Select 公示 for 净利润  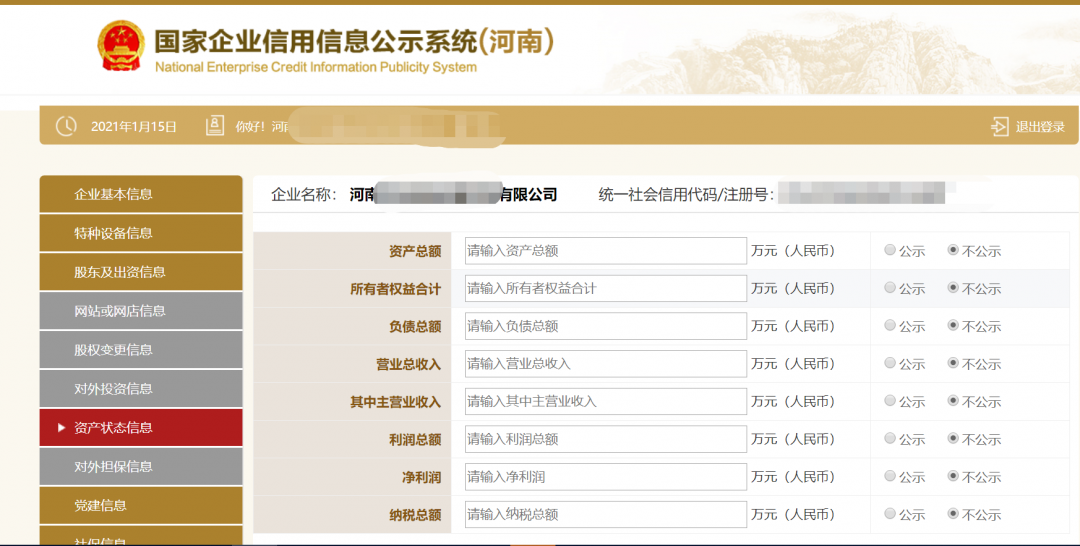(x=890, y=476)
